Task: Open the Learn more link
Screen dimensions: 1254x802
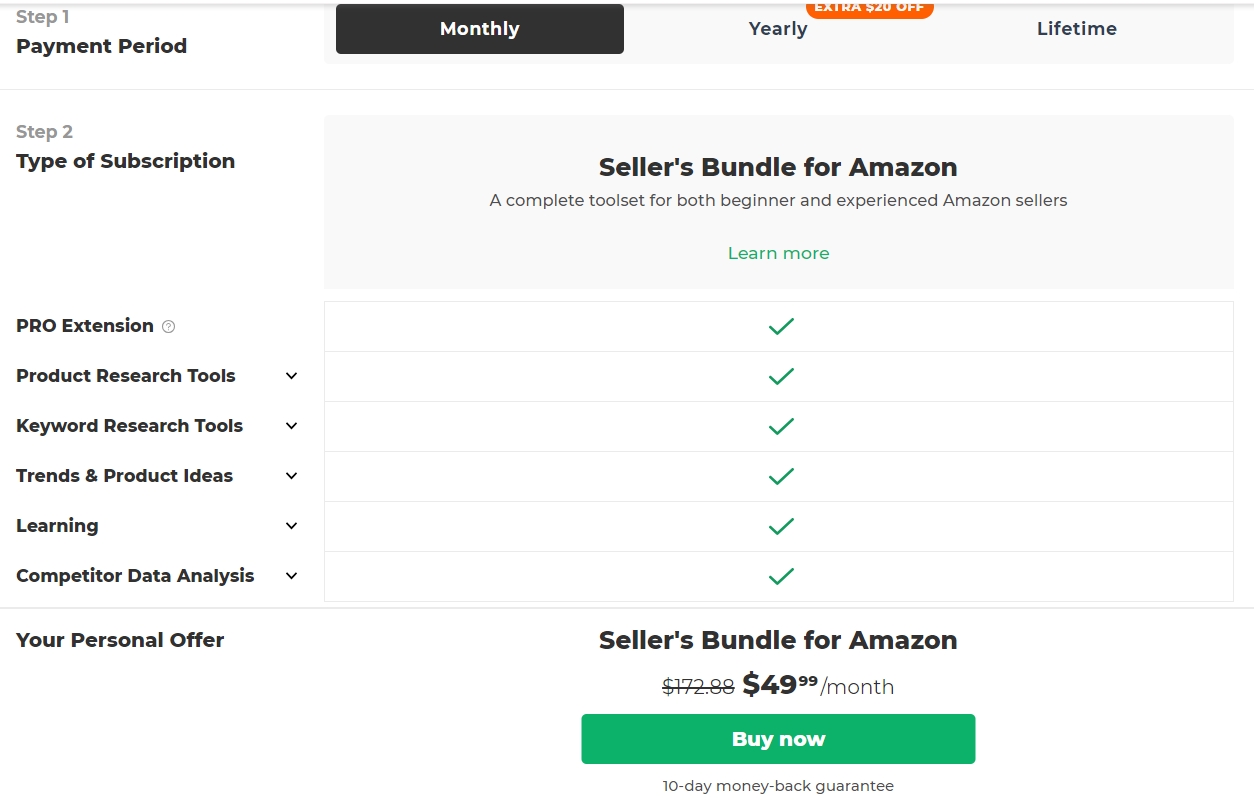Action: point(778,253)
